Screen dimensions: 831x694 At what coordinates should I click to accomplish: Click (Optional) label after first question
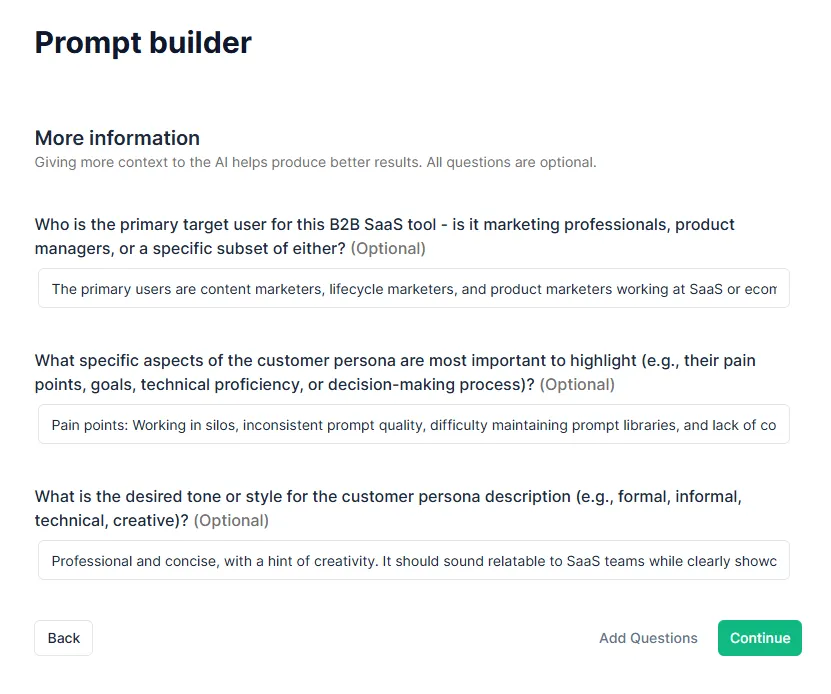point(388,249)
